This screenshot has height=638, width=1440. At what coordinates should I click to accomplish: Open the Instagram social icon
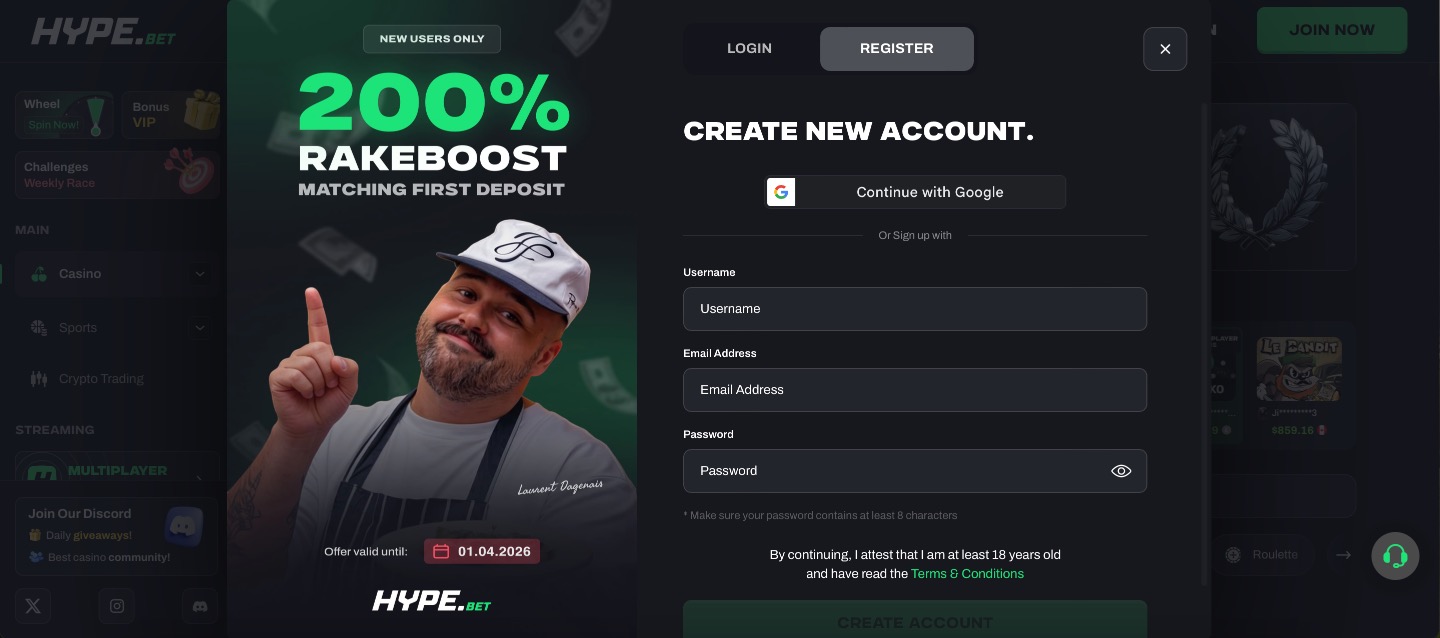[x=117, y=606]
